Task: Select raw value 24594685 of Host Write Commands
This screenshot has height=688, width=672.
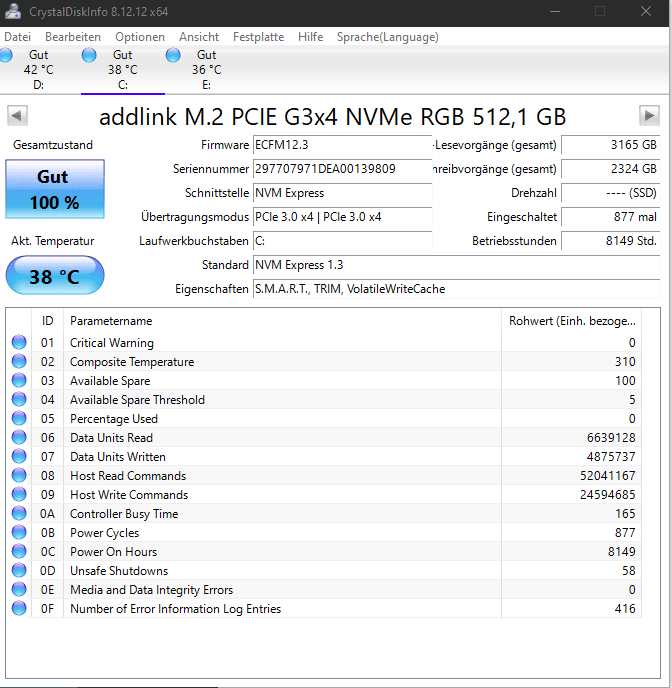Action: click(x=608, y=494)
